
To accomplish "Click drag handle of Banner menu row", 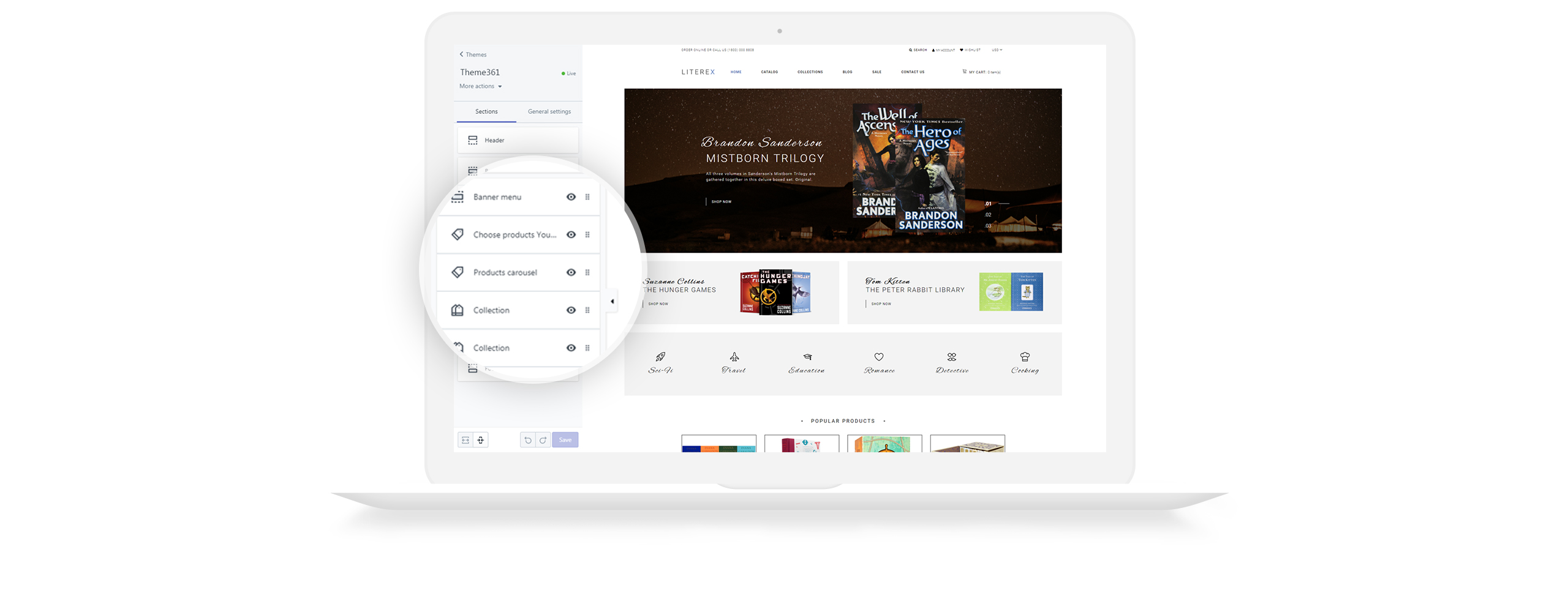I will [587, 197].
